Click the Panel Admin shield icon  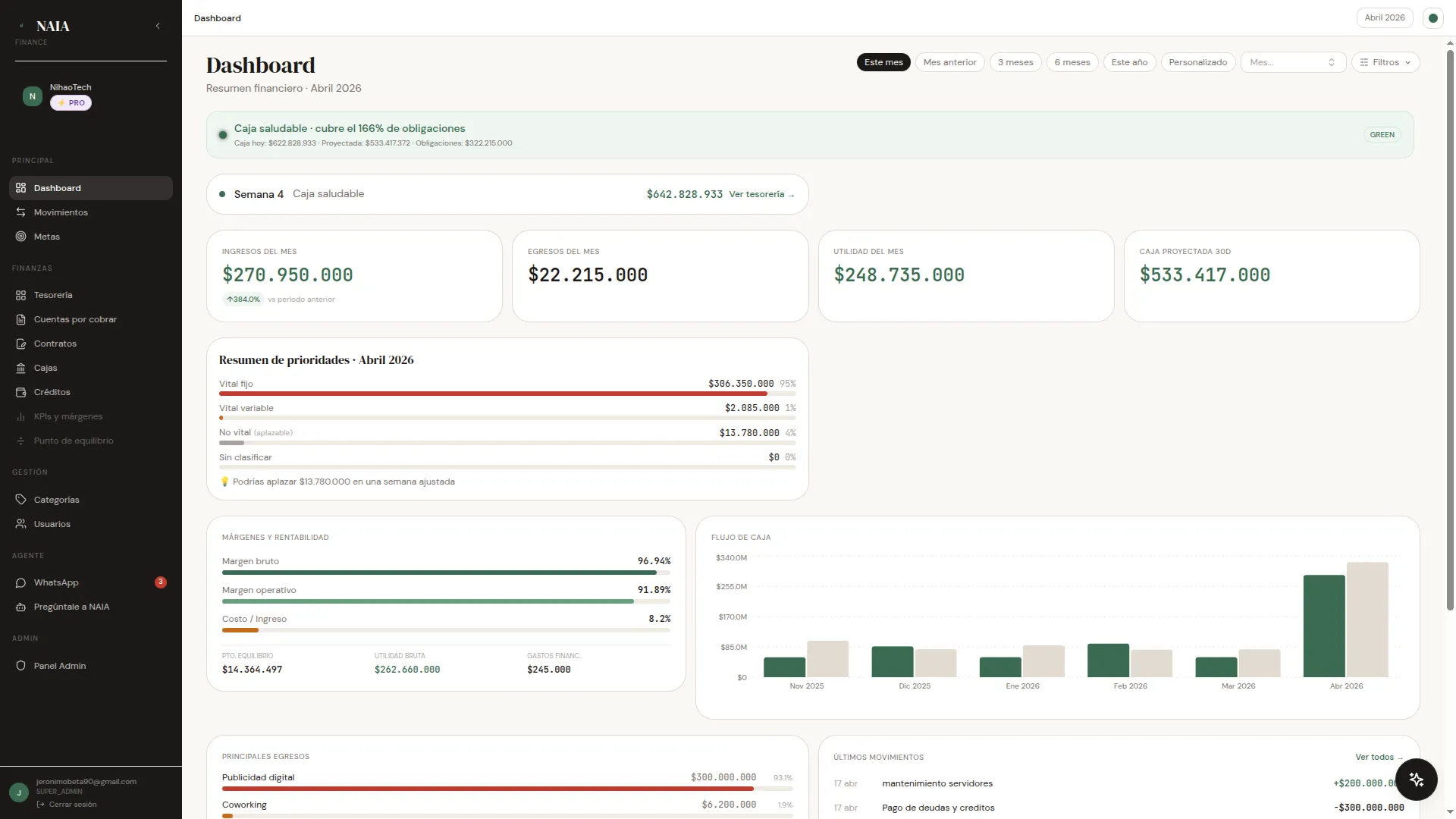coord(20,666)
